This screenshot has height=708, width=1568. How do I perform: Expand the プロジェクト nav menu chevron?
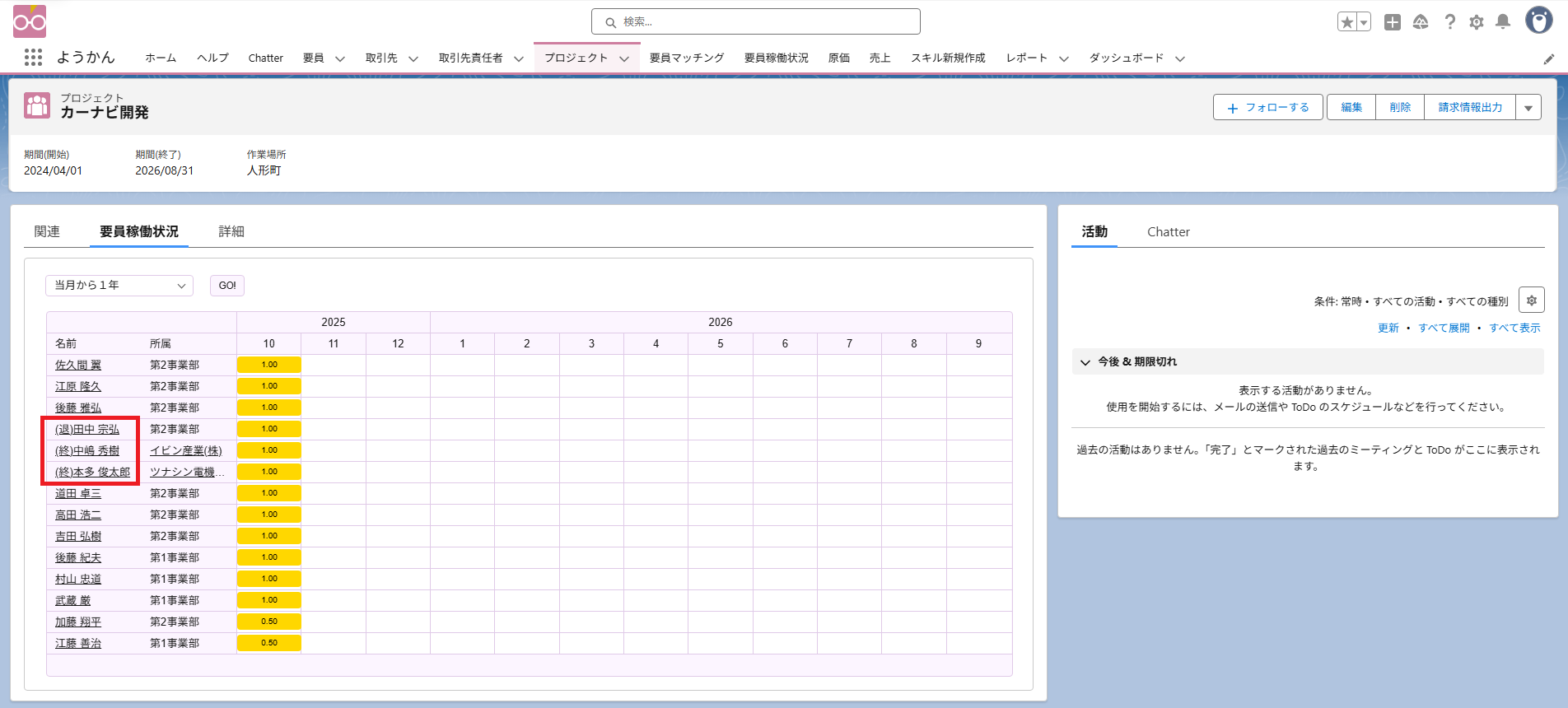click(x=624, y=58)
